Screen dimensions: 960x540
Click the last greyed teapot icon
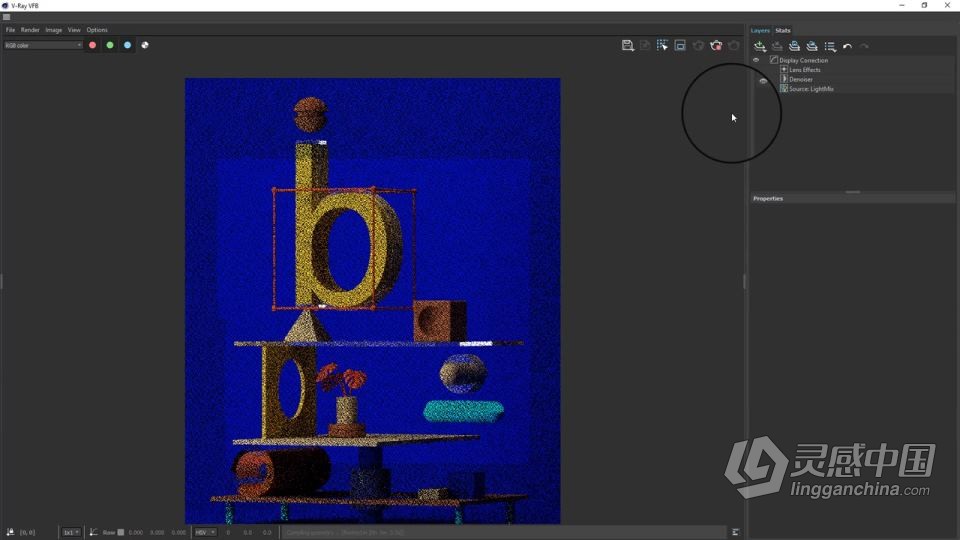point(733,45)
